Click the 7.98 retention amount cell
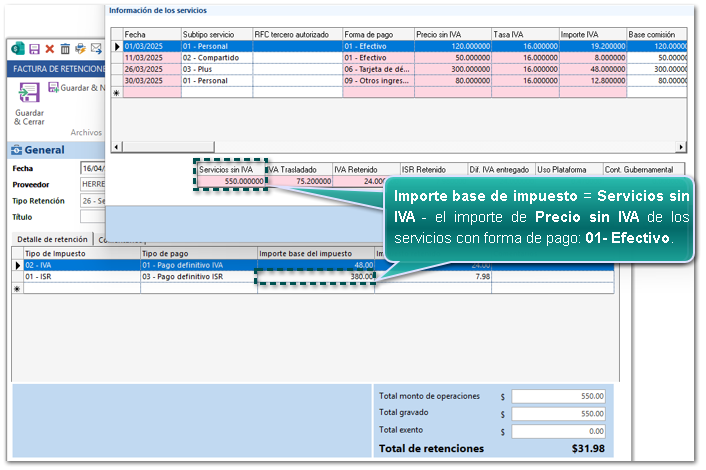 pos(433,276)
